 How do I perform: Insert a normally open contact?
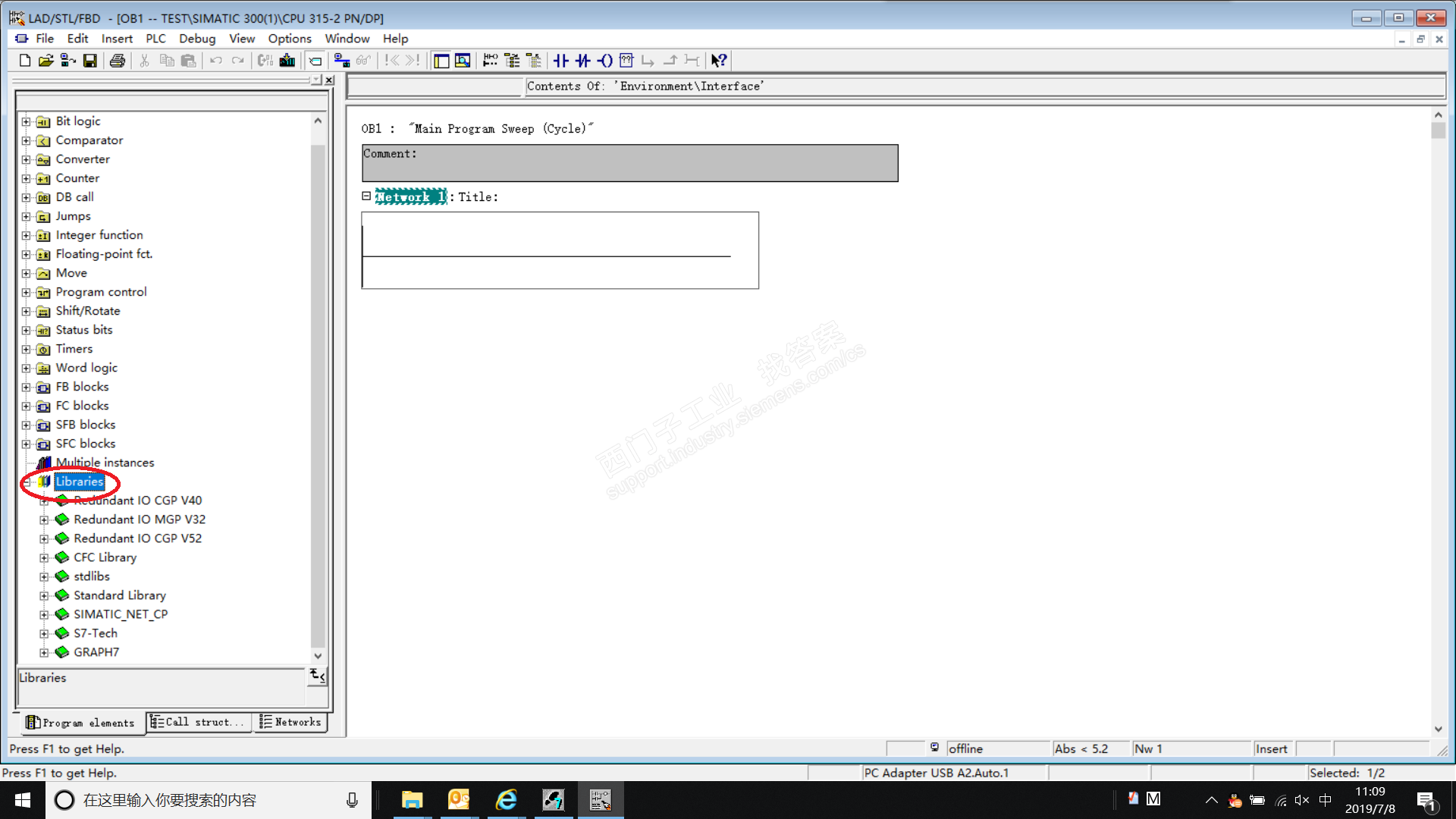click(x=560, y=61)
